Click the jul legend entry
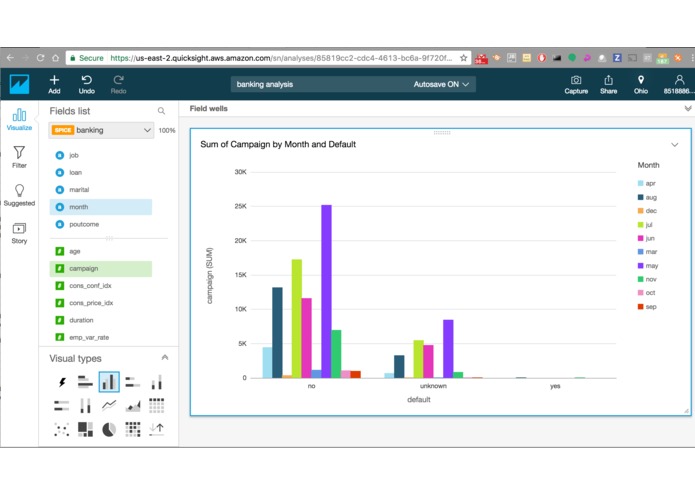 (x=645, y=225)
